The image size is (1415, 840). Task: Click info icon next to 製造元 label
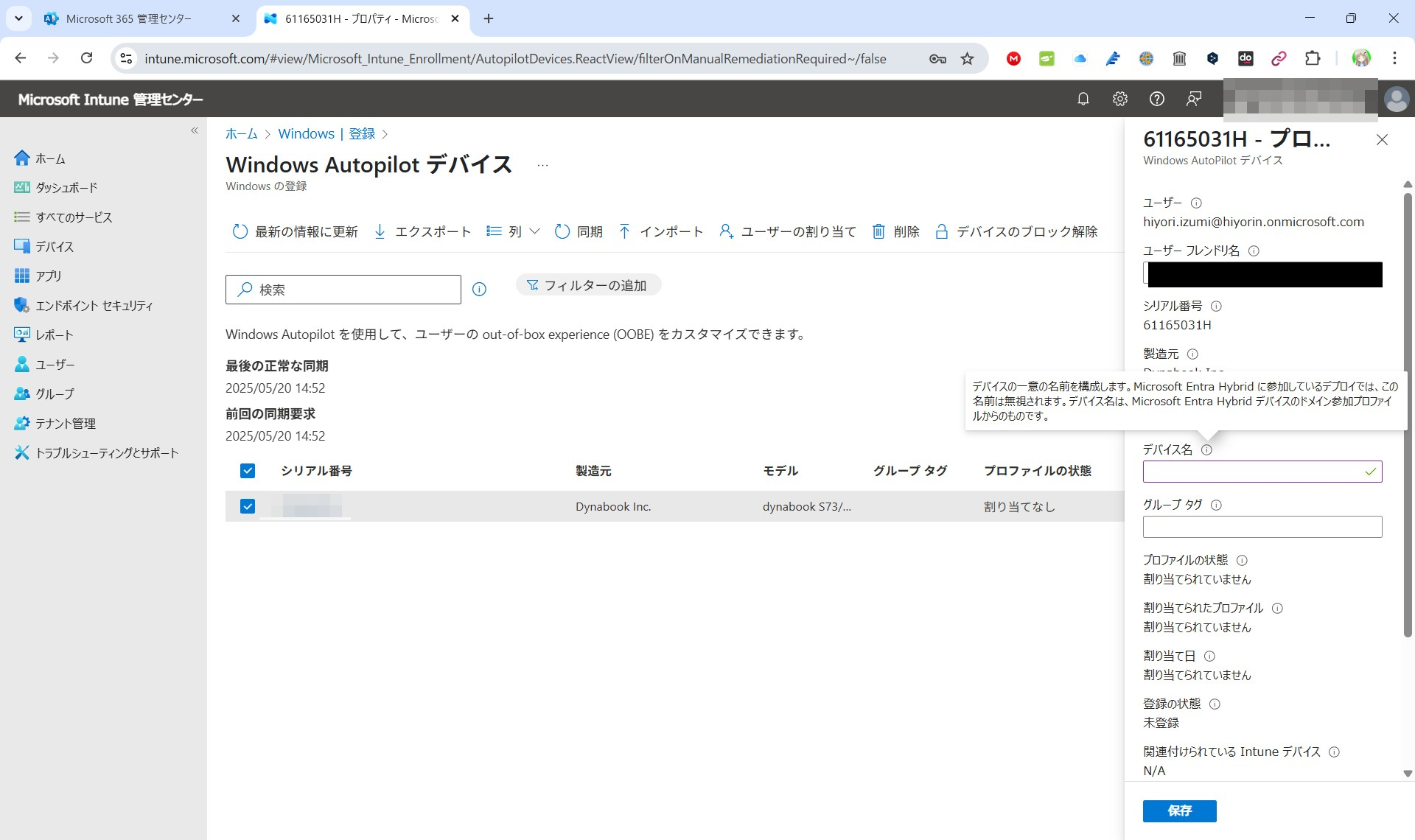click(x=1192, y=354)
